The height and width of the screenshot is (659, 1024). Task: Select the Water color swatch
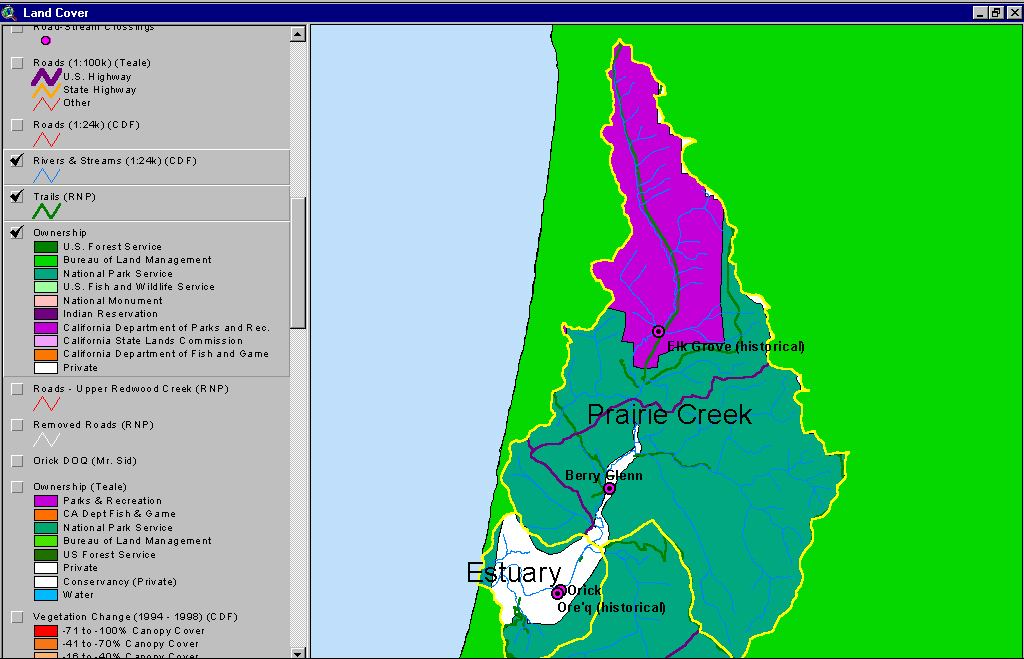pos(46,596)
